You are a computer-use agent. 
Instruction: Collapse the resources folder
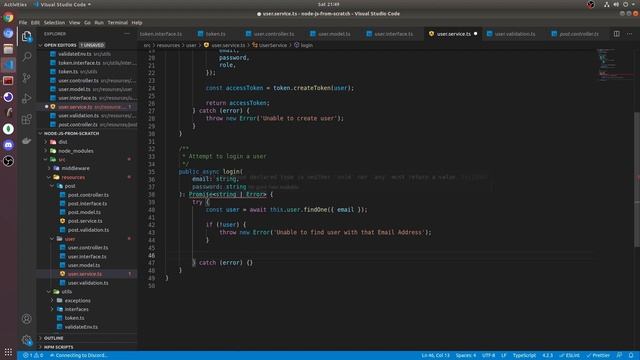click(73, 177)
